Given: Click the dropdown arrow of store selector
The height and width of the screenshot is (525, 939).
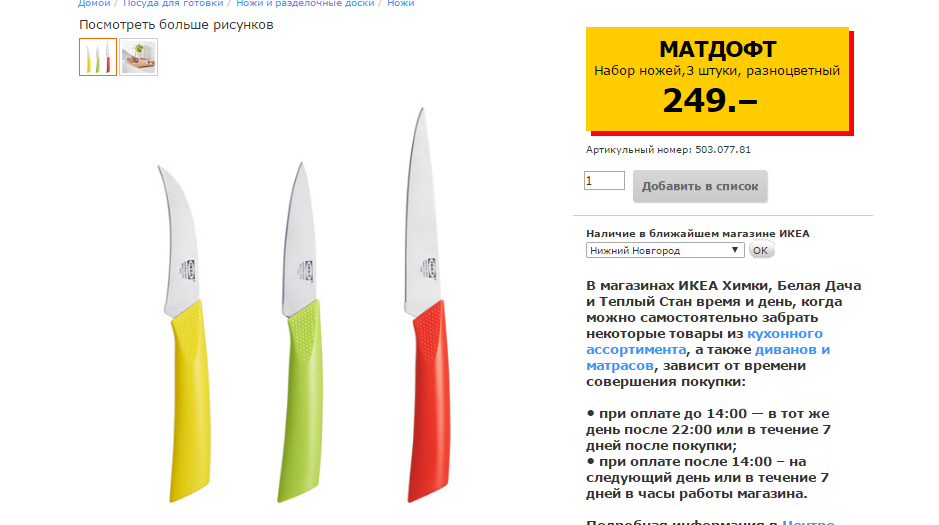Looking at the screenshot, I should pyautogui.click(x=735, y=250).
